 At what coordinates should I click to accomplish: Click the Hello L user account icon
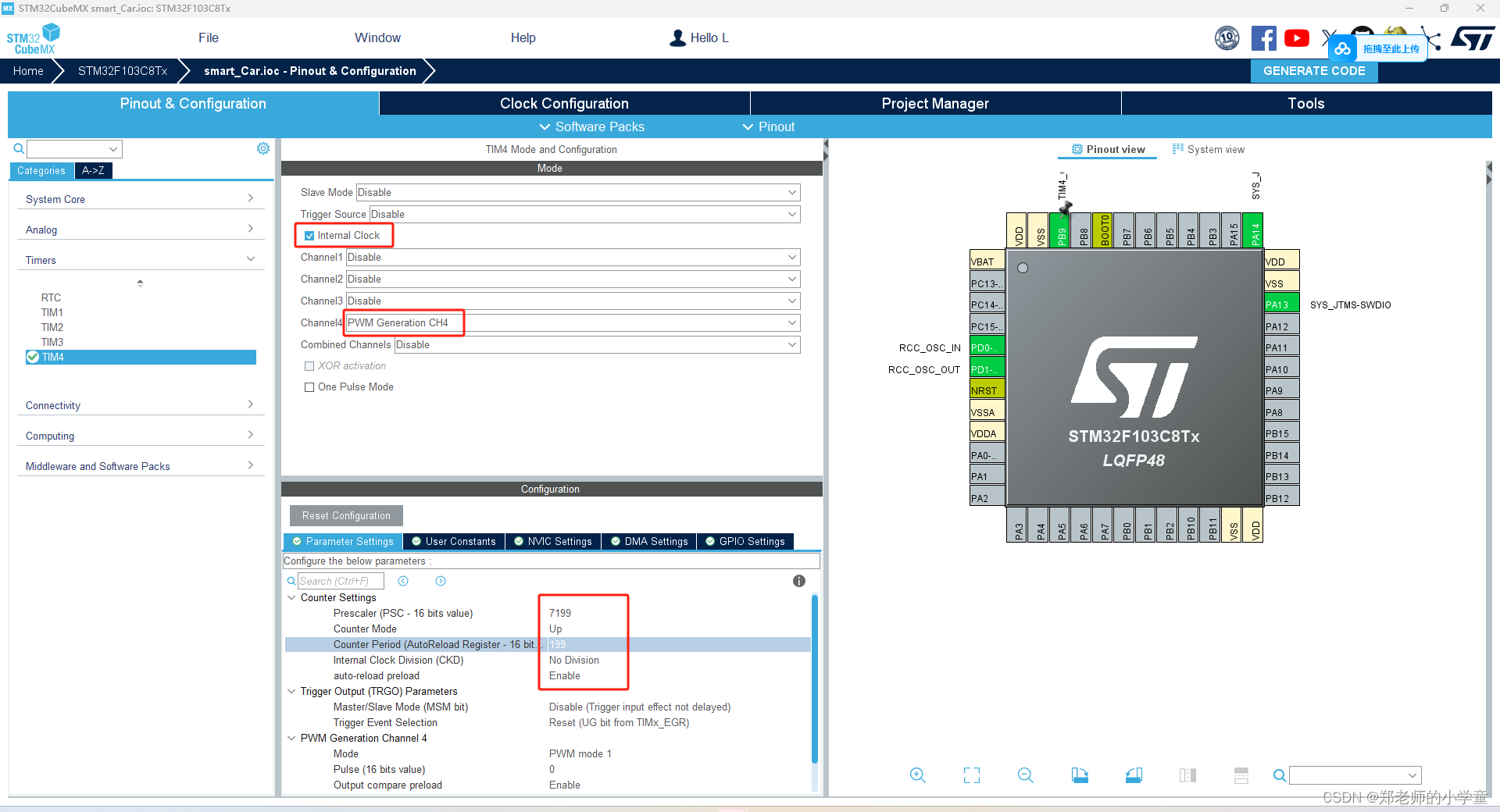click(x=677, y=37)
